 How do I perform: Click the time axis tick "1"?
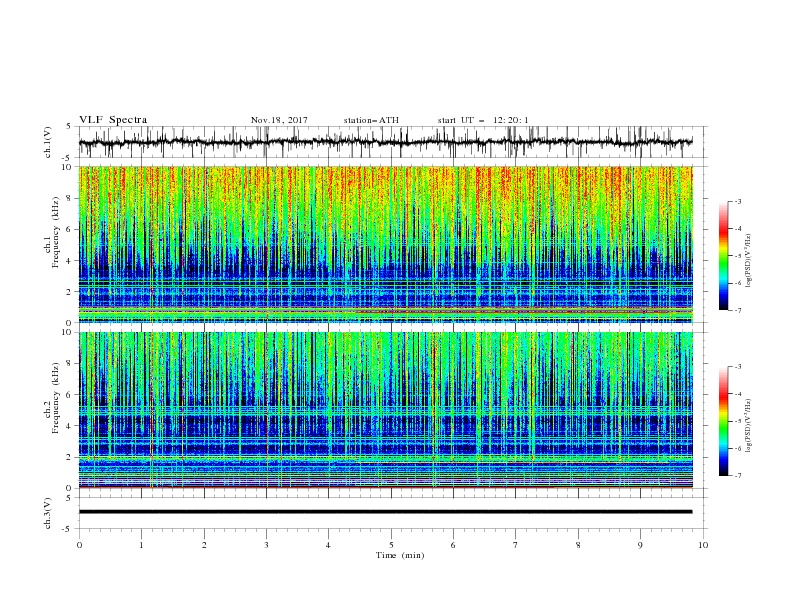pyautogui.click(x=141, y=545)
